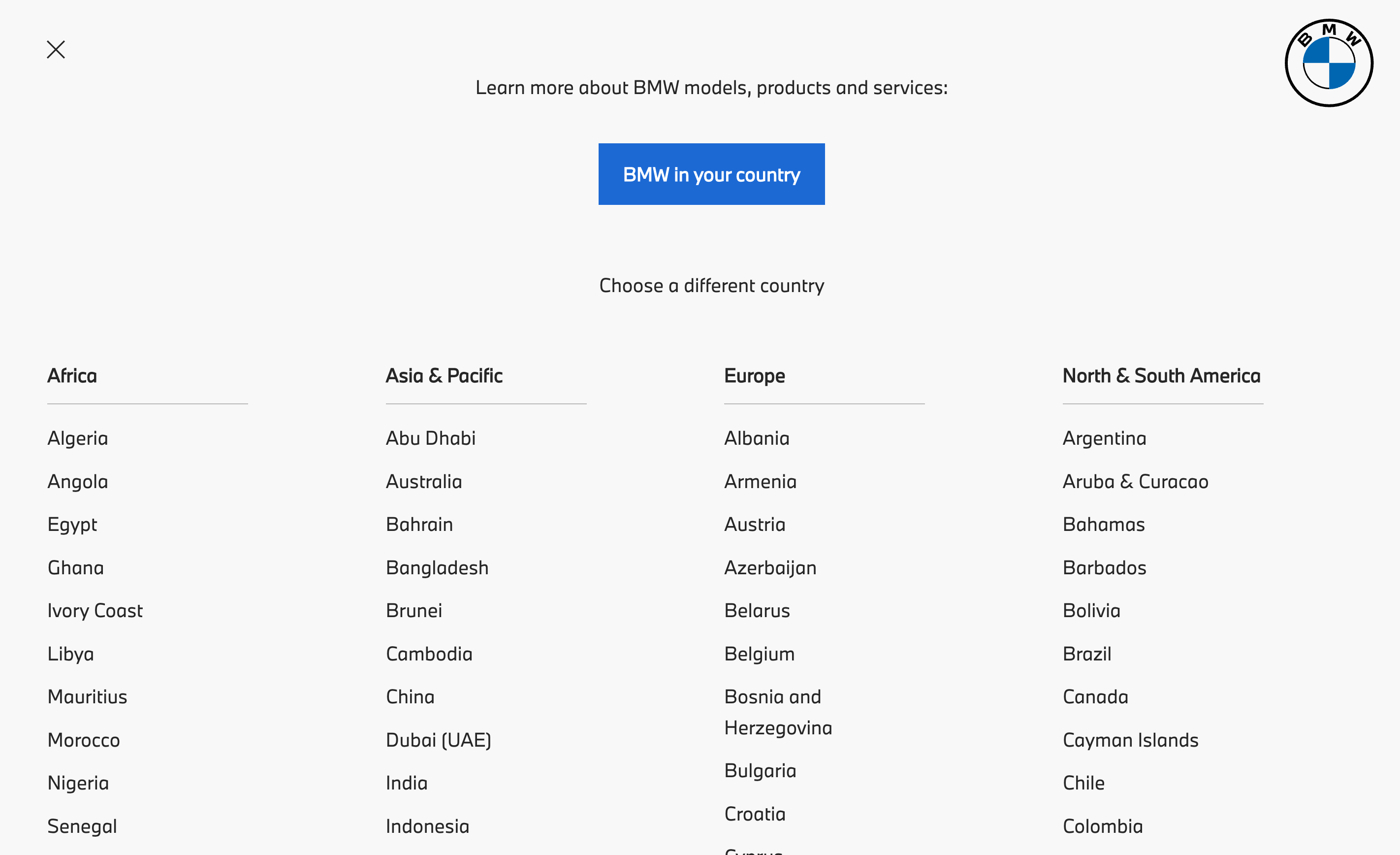Open the Australia country link

click(424, 482)
